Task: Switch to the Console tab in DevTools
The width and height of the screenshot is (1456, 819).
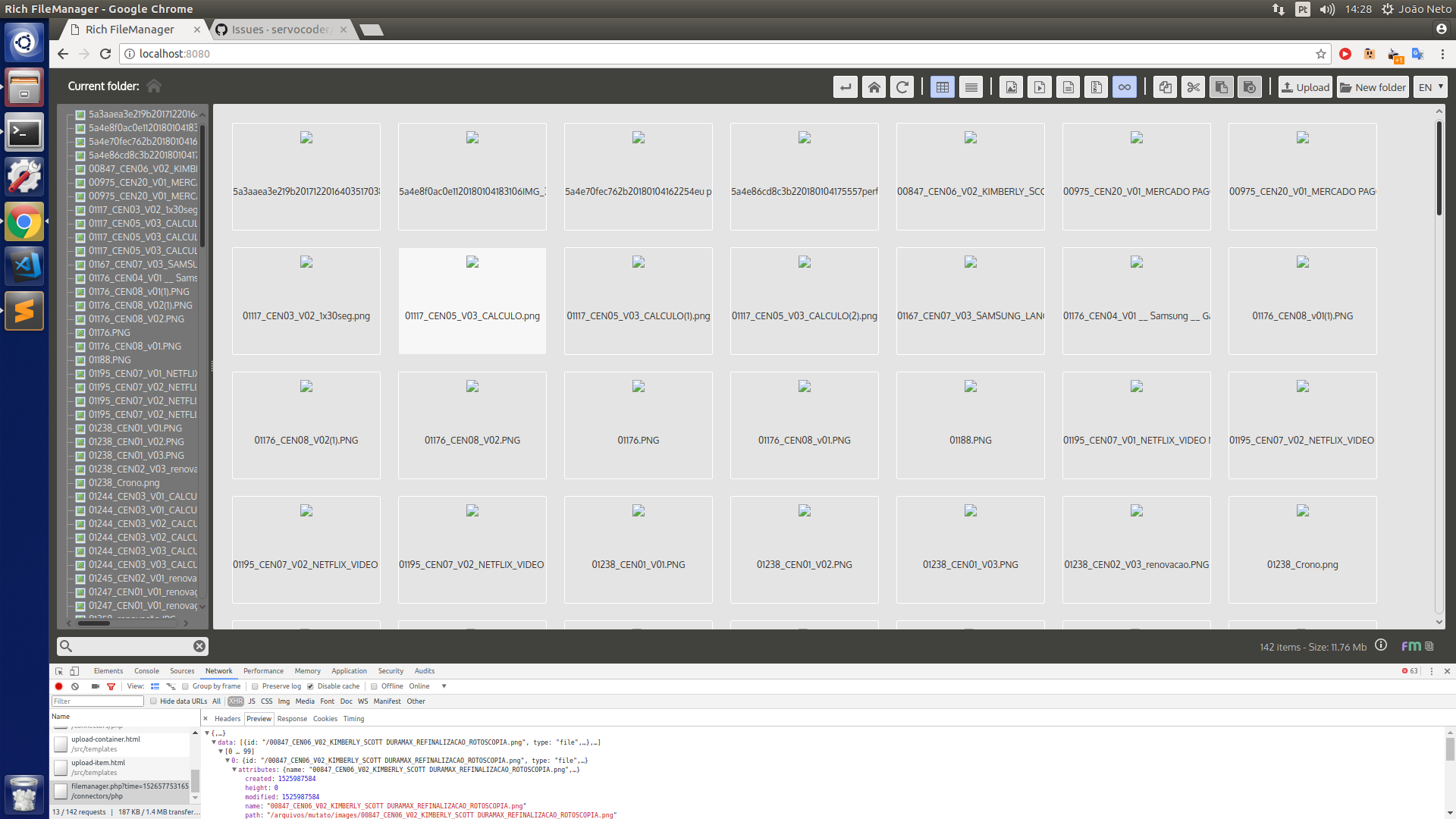Action: click(146, 670)
